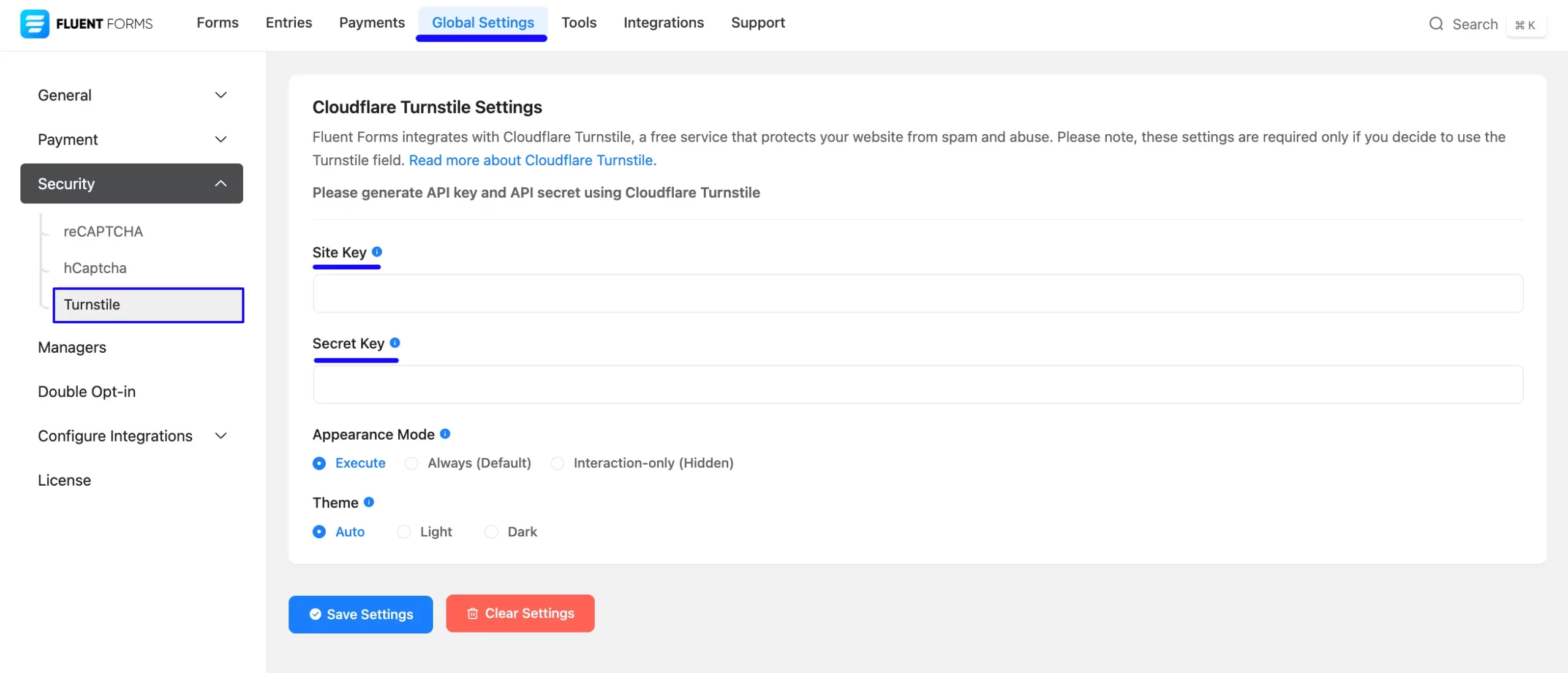Select Turnstile in the sidebar
Viewport: 1568px width, 673px height.
[x=148, y=305]
